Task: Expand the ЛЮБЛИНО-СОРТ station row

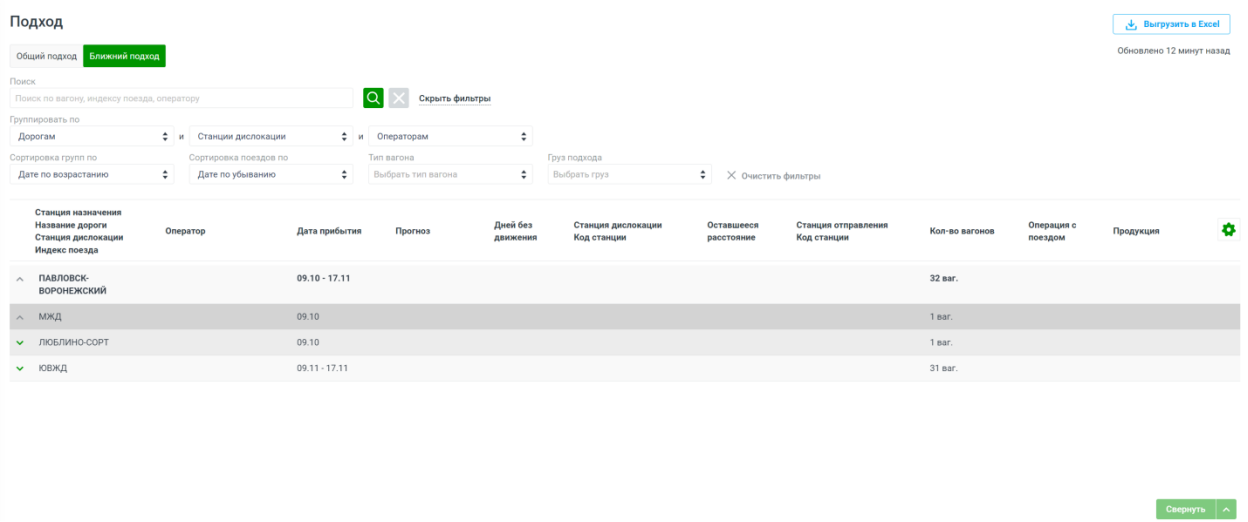Action: [20, 343]
